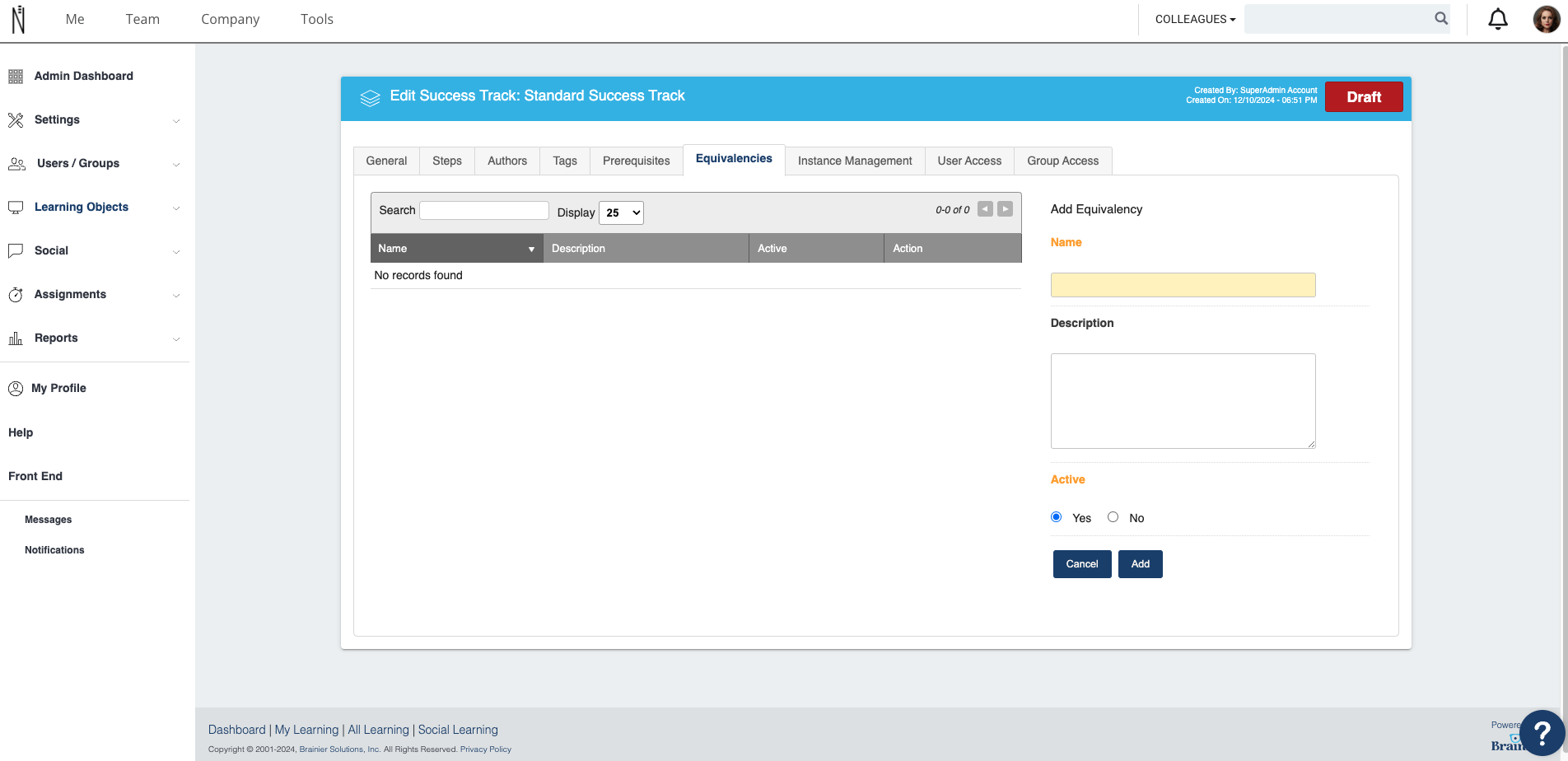
Task: Expand the Social section chevron
Action: point(176,252)
